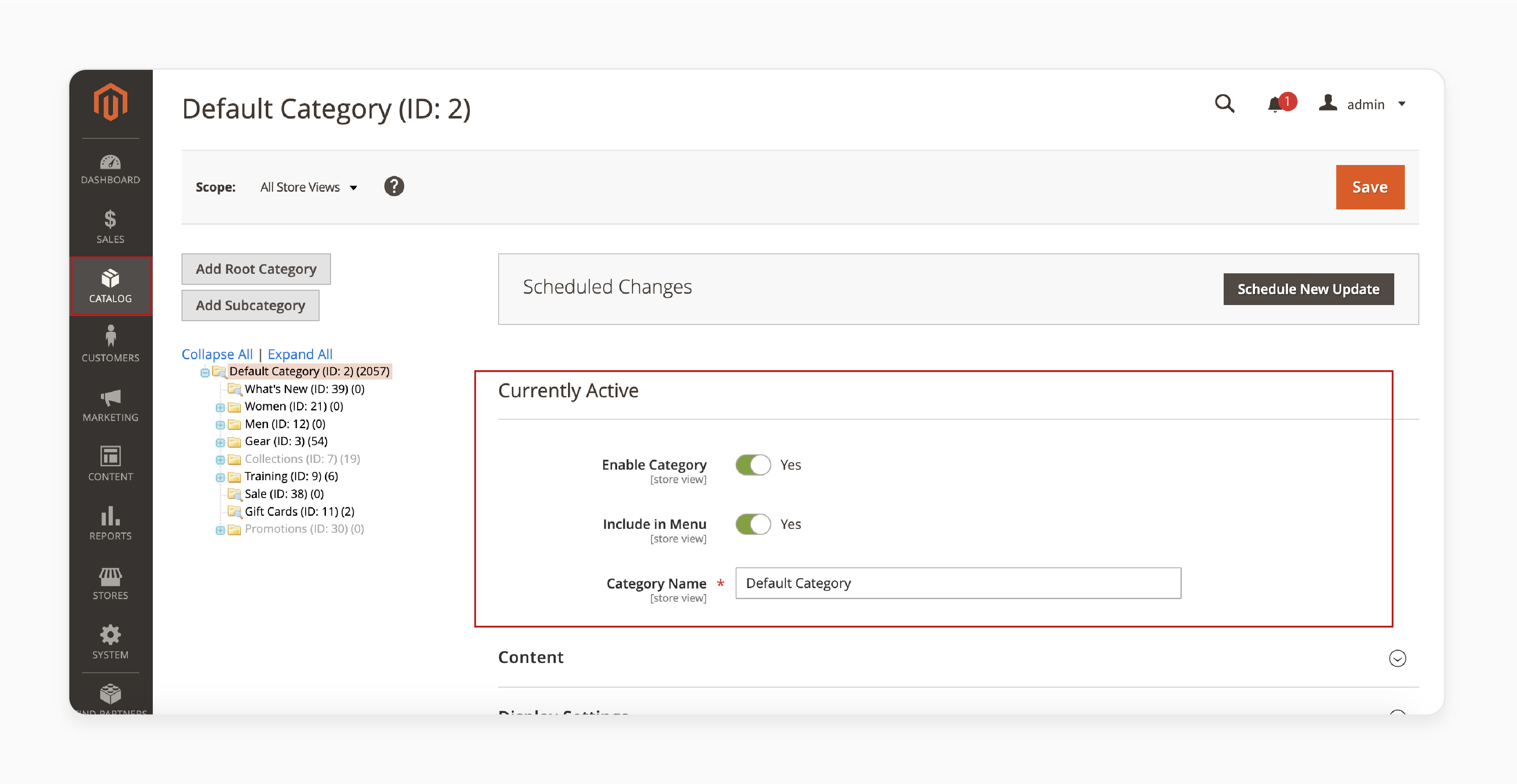Viewport: 1517px width, 784px height.
Task: Click Schedule New Update
Action: [x=1308, y=289]
